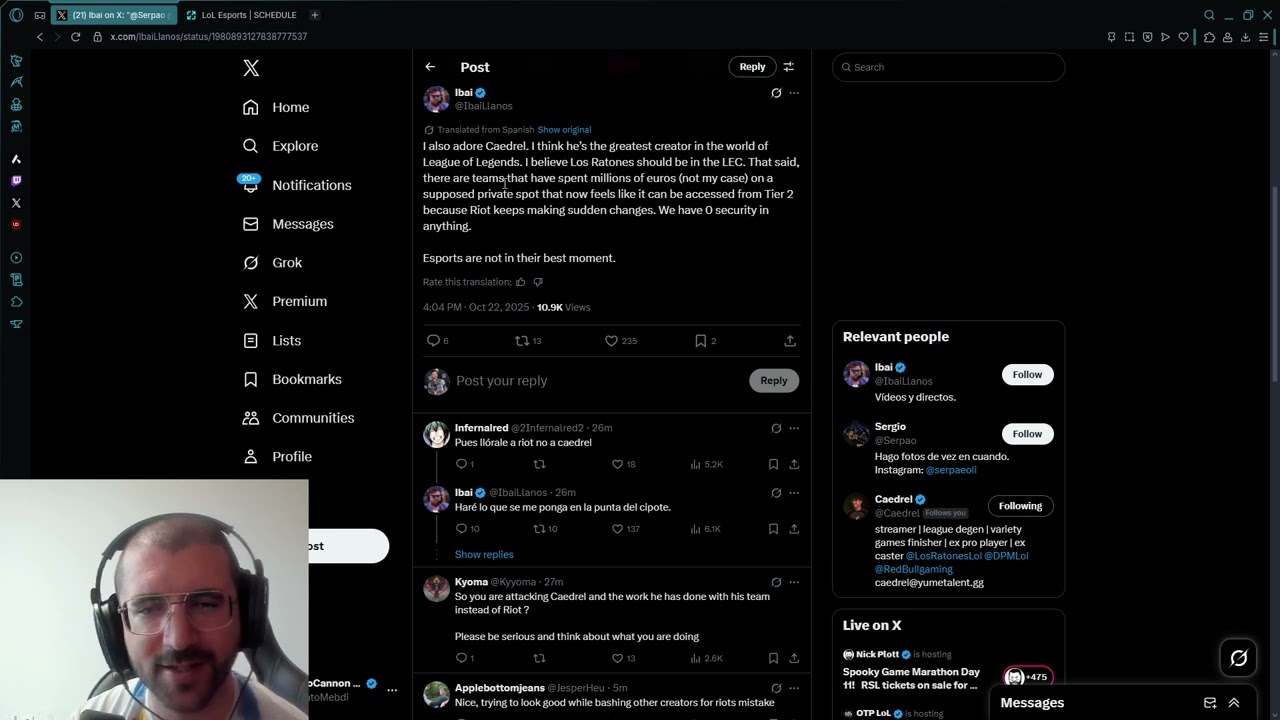Open replies on the main post showing 6
This screenshot has width=1280, height=720.
[x=433, y=341]
